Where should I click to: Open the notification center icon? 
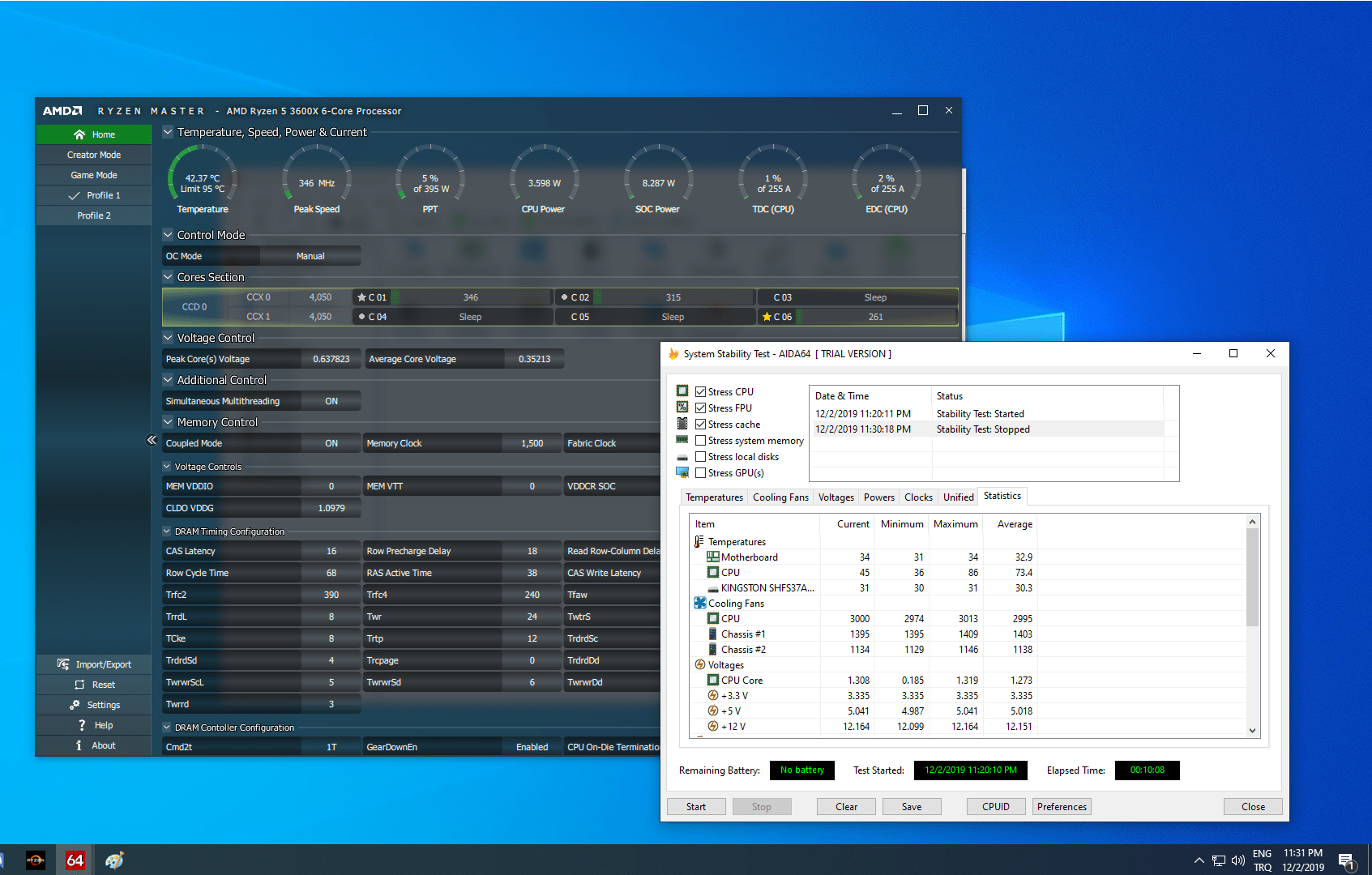[1347, 861]
